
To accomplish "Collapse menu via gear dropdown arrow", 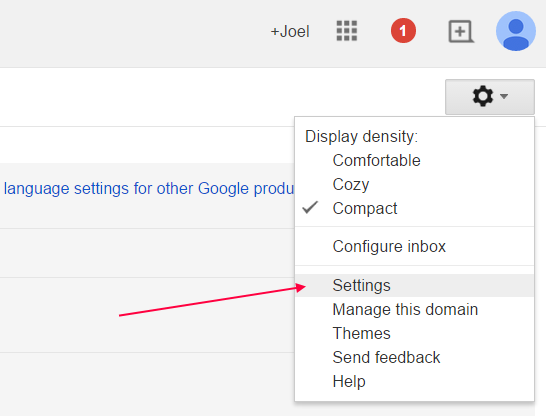I will 504,96.
